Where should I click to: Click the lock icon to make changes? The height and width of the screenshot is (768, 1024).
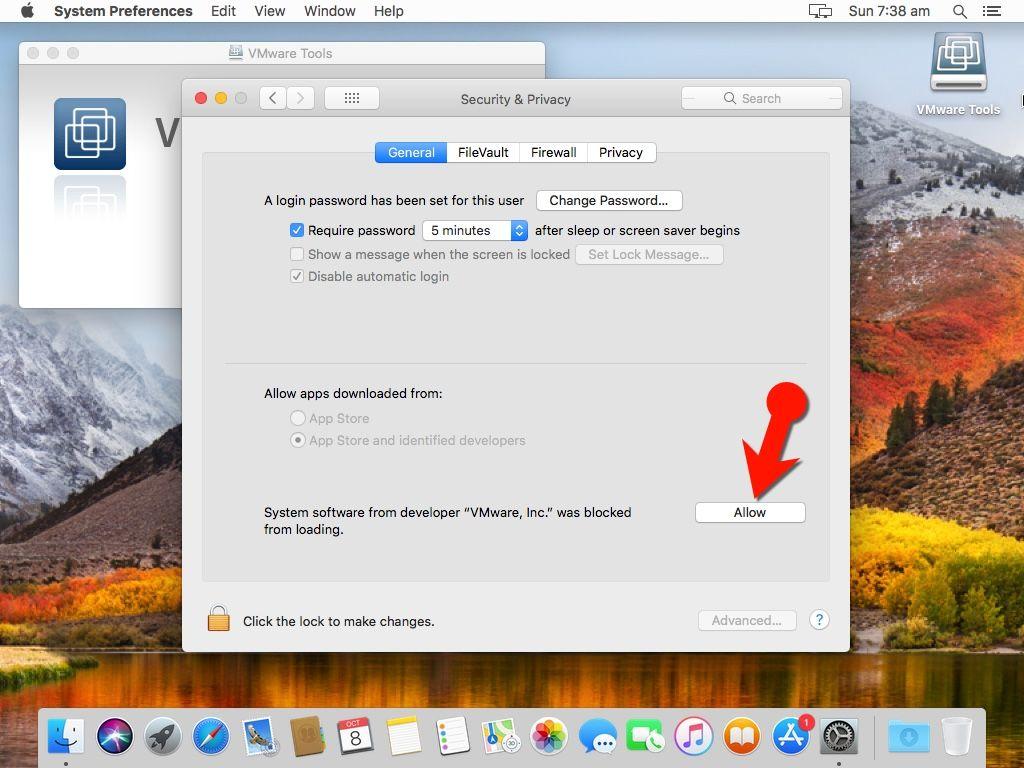click(219, 618)
